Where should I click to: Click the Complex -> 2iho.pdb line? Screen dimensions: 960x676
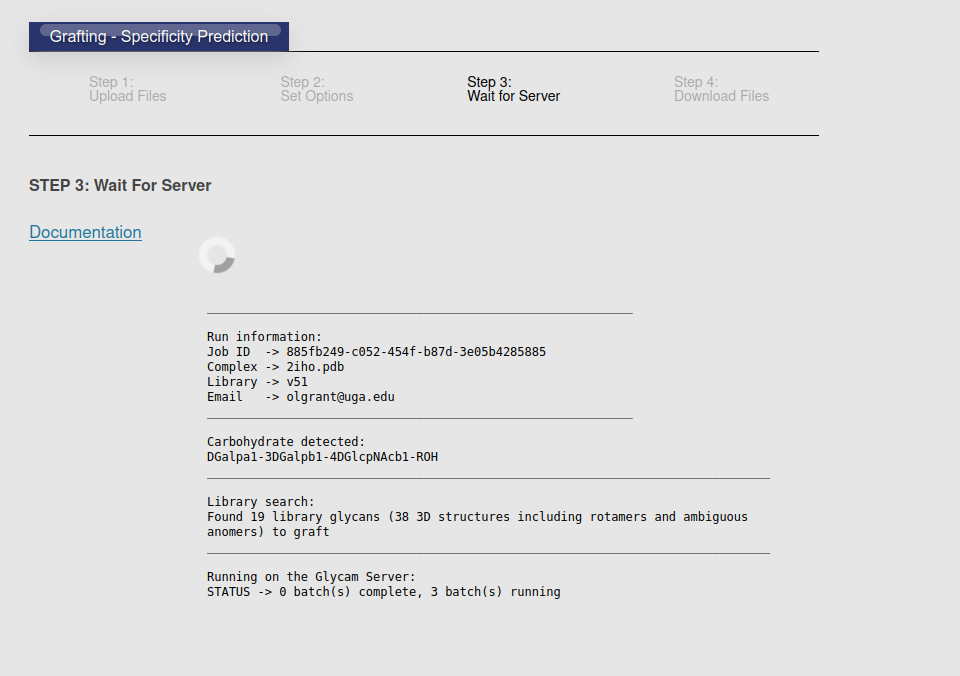[x=276, y=367]
